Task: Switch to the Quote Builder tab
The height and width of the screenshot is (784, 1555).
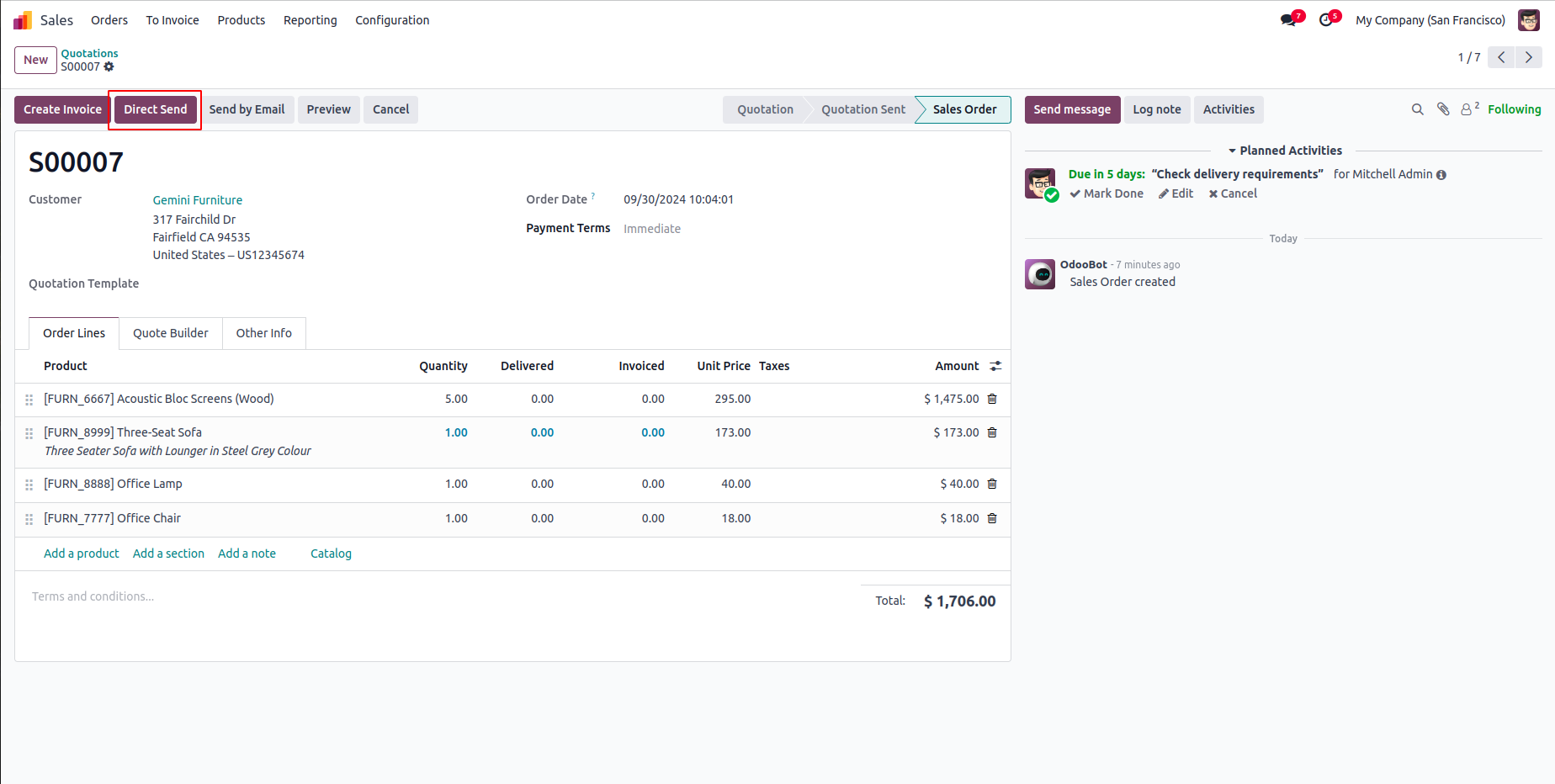Action: [171, 333]
